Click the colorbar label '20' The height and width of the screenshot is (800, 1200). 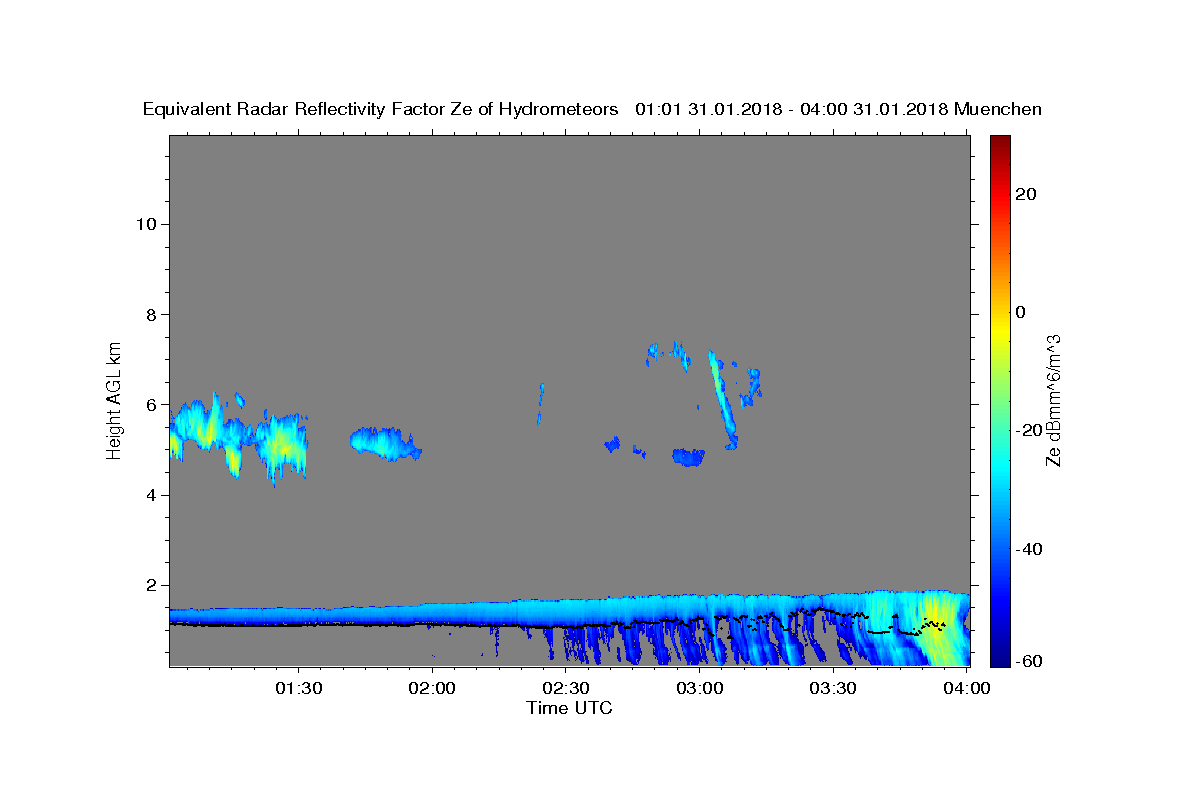click(1026, 194)
